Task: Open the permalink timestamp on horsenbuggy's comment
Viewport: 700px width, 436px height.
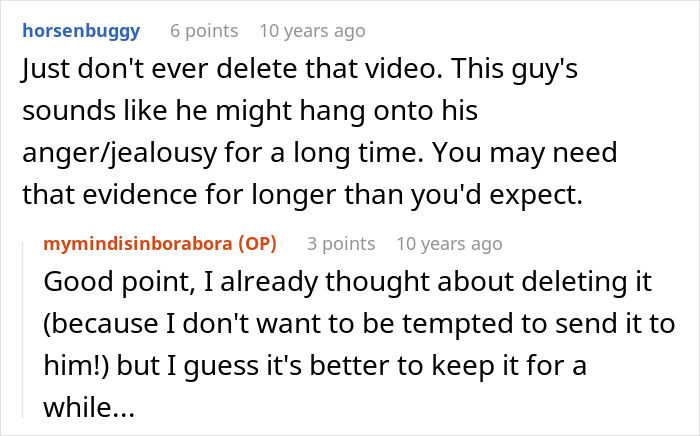Action: (312, 31)
